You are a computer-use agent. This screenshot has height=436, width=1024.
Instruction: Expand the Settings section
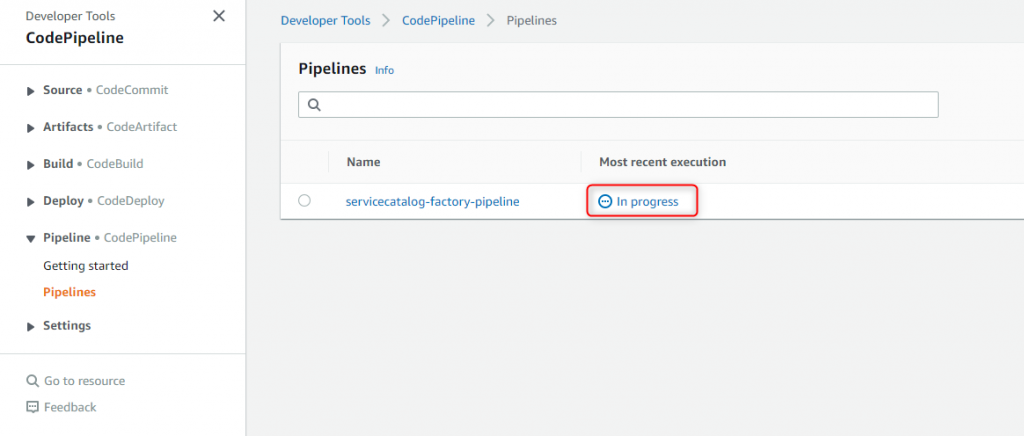[x=31, y=326]
